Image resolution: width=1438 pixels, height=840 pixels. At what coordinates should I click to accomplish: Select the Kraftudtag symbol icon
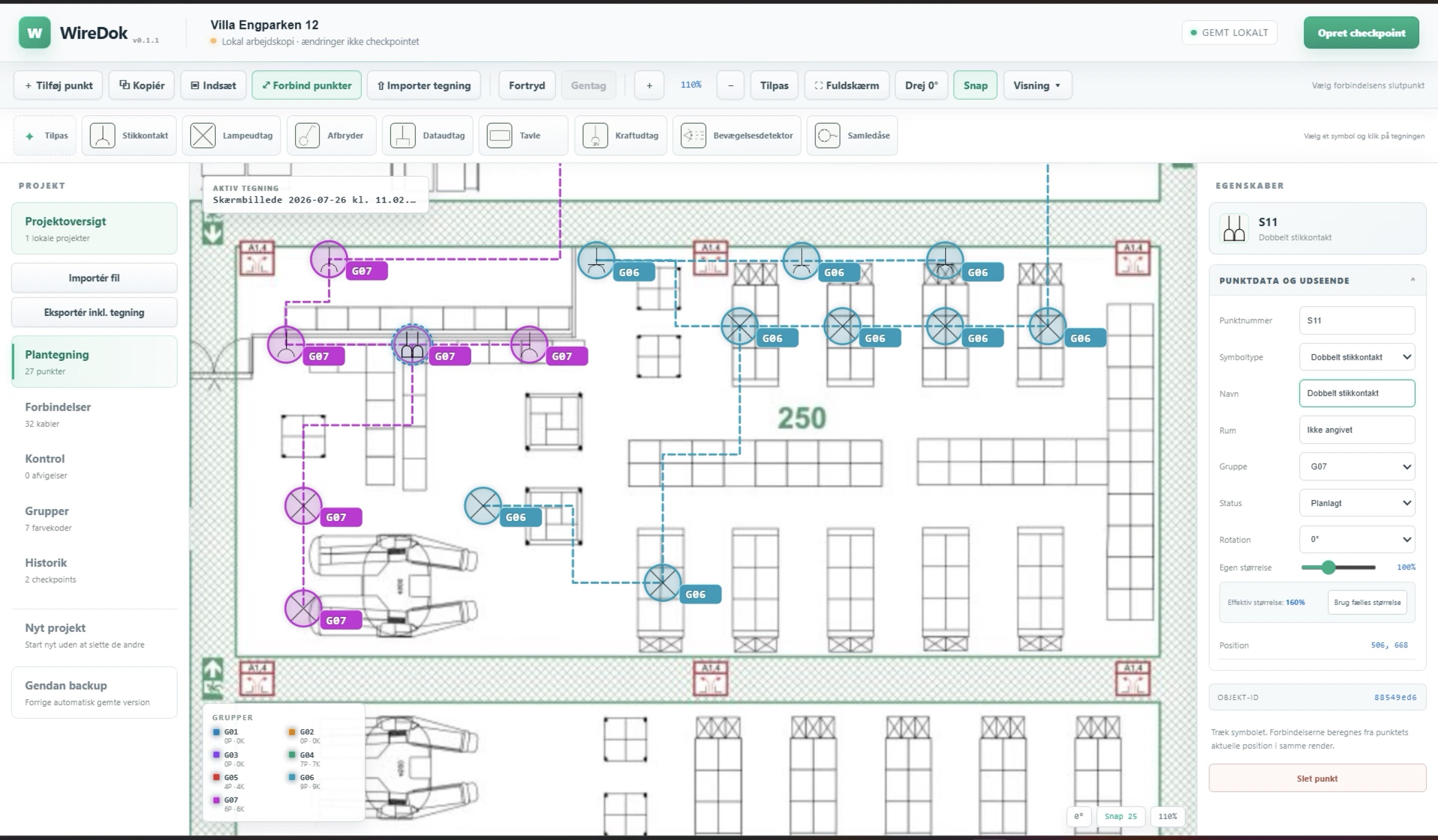point(595,136)
